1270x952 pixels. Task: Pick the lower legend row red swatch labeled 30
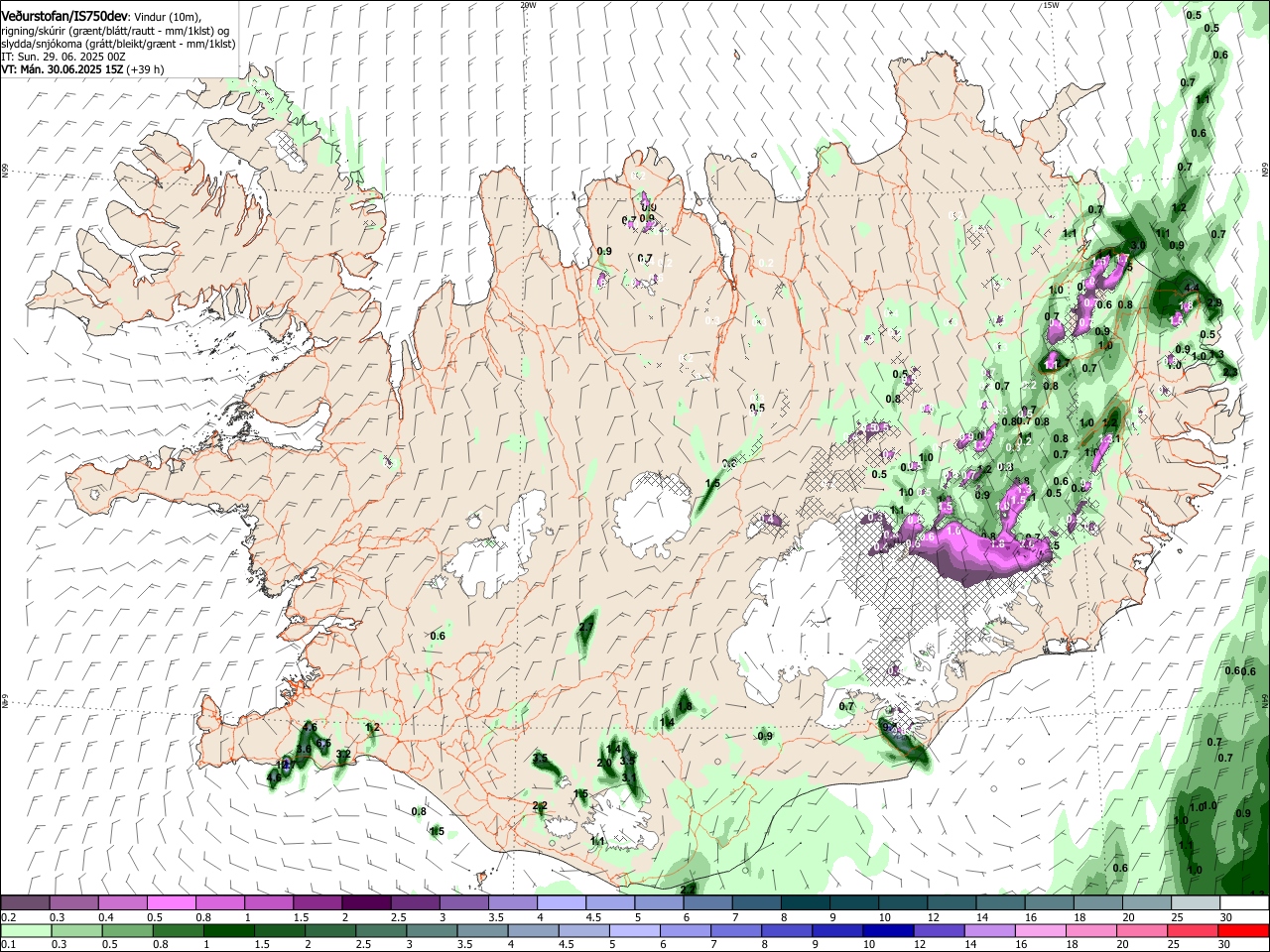tap(1243, 930)
